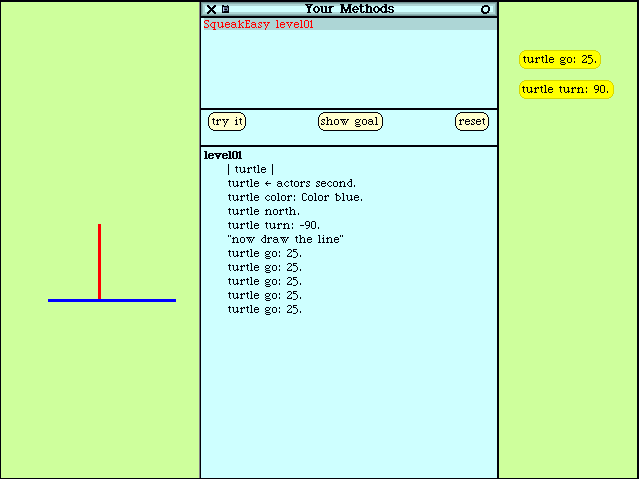Pick the yellow 'turtle go: 25.' tile
Viewport: 639px width, 479px height.
559,60
